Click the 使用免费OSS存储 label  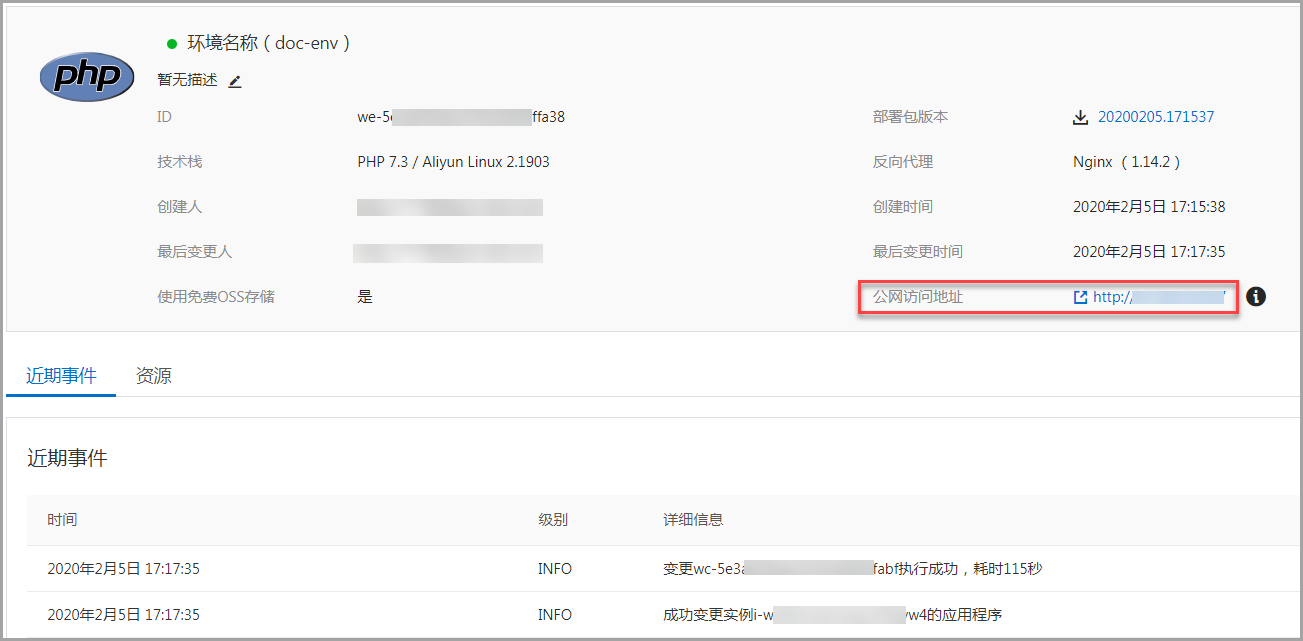216,297
